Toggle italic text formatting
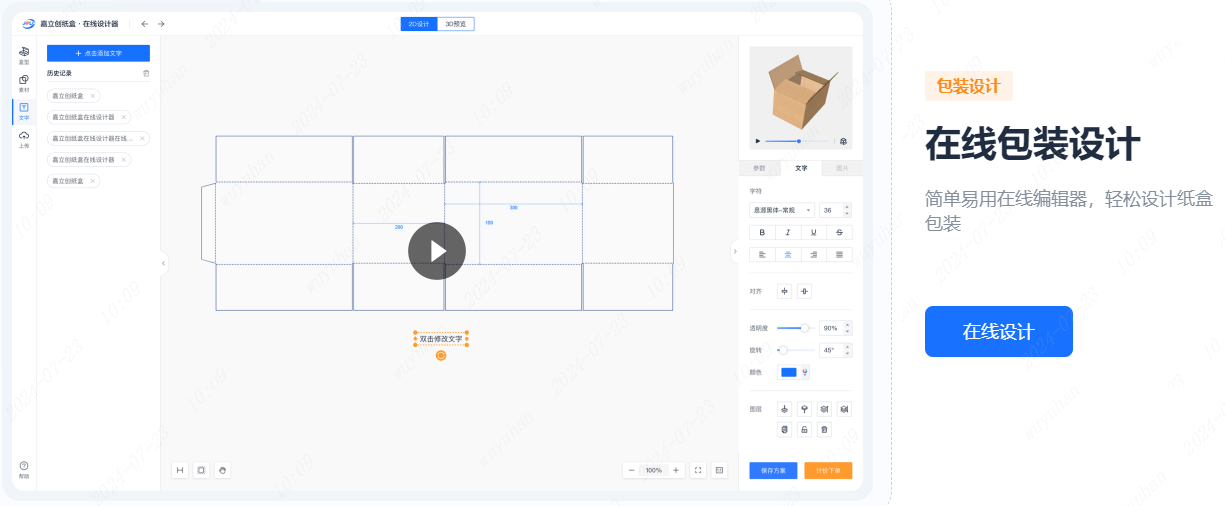Screen dimensions: 1225x506 [x=788, y=232]
